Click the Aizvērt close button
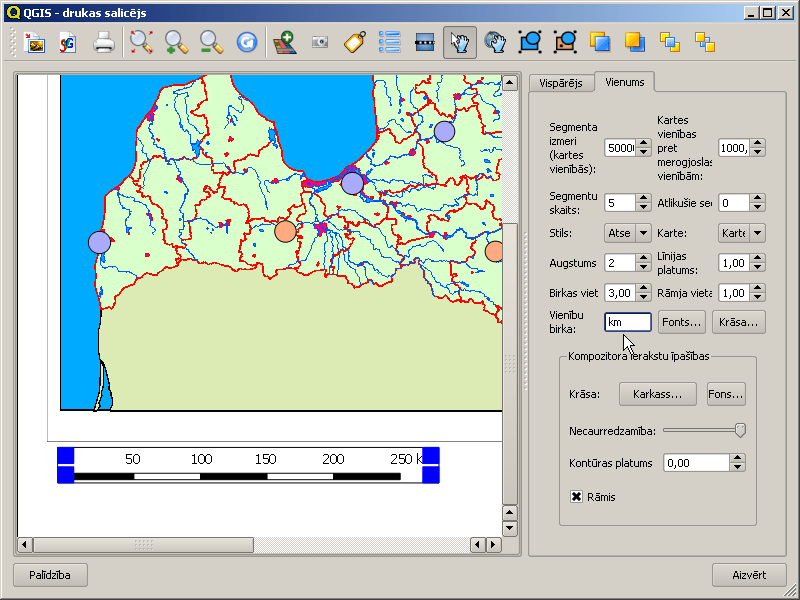800x600 pixels. click(x=749, y=575)
